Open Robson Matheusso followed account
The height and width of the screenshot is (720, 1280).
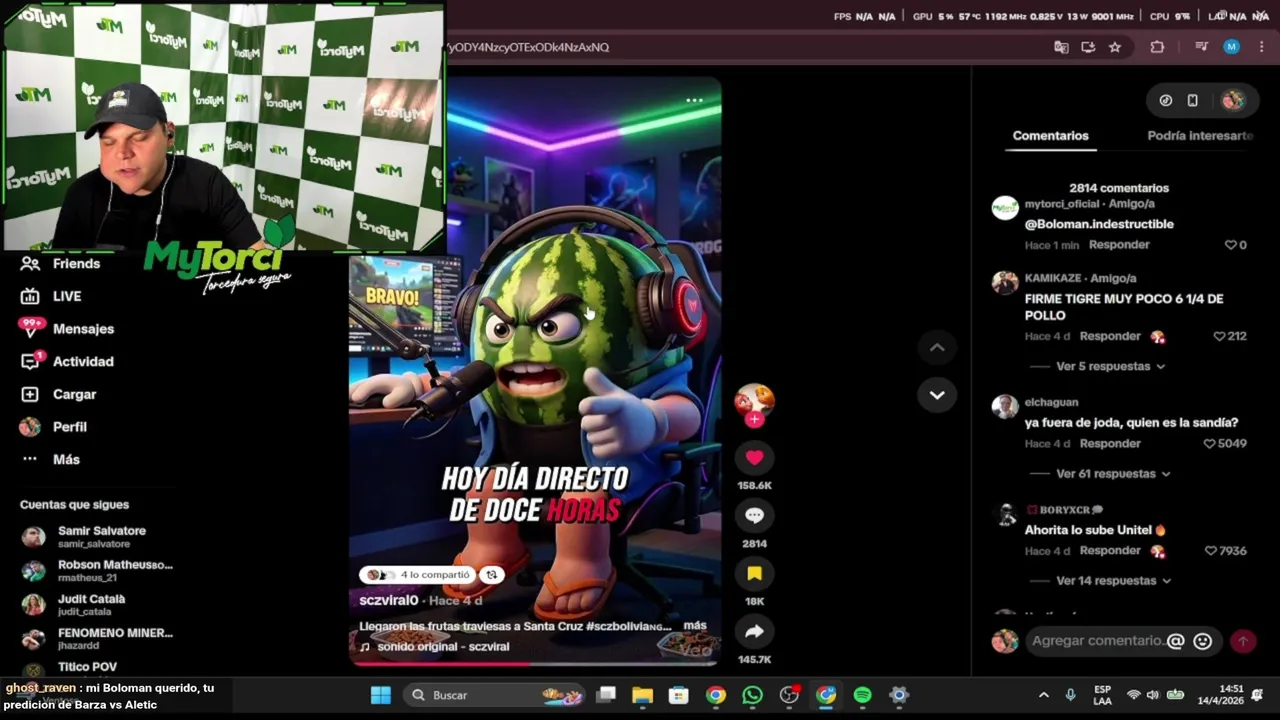[98, 571]
